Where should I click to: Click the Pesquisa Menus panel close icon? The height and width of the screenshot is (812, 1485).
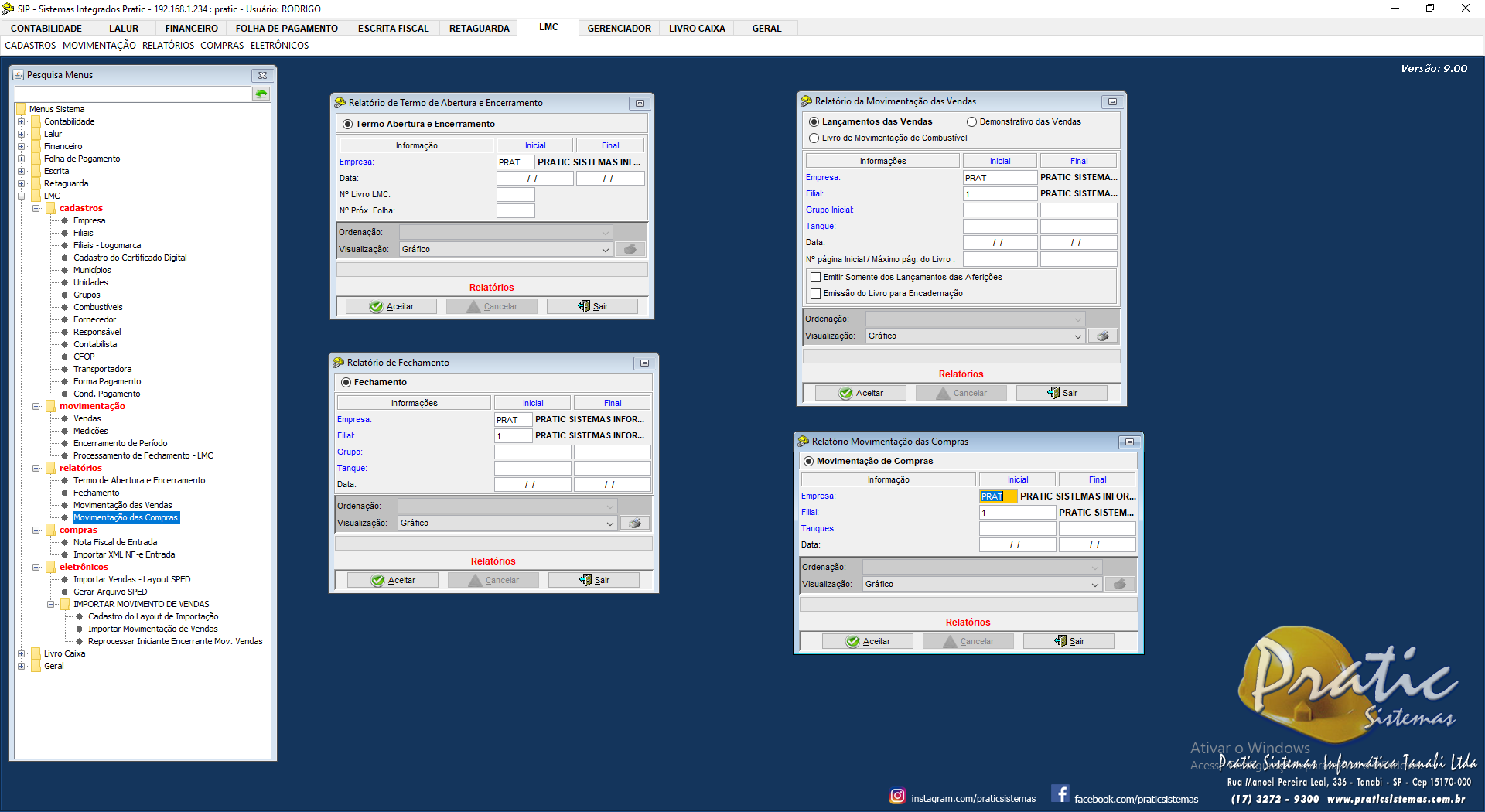click(262, 76)
